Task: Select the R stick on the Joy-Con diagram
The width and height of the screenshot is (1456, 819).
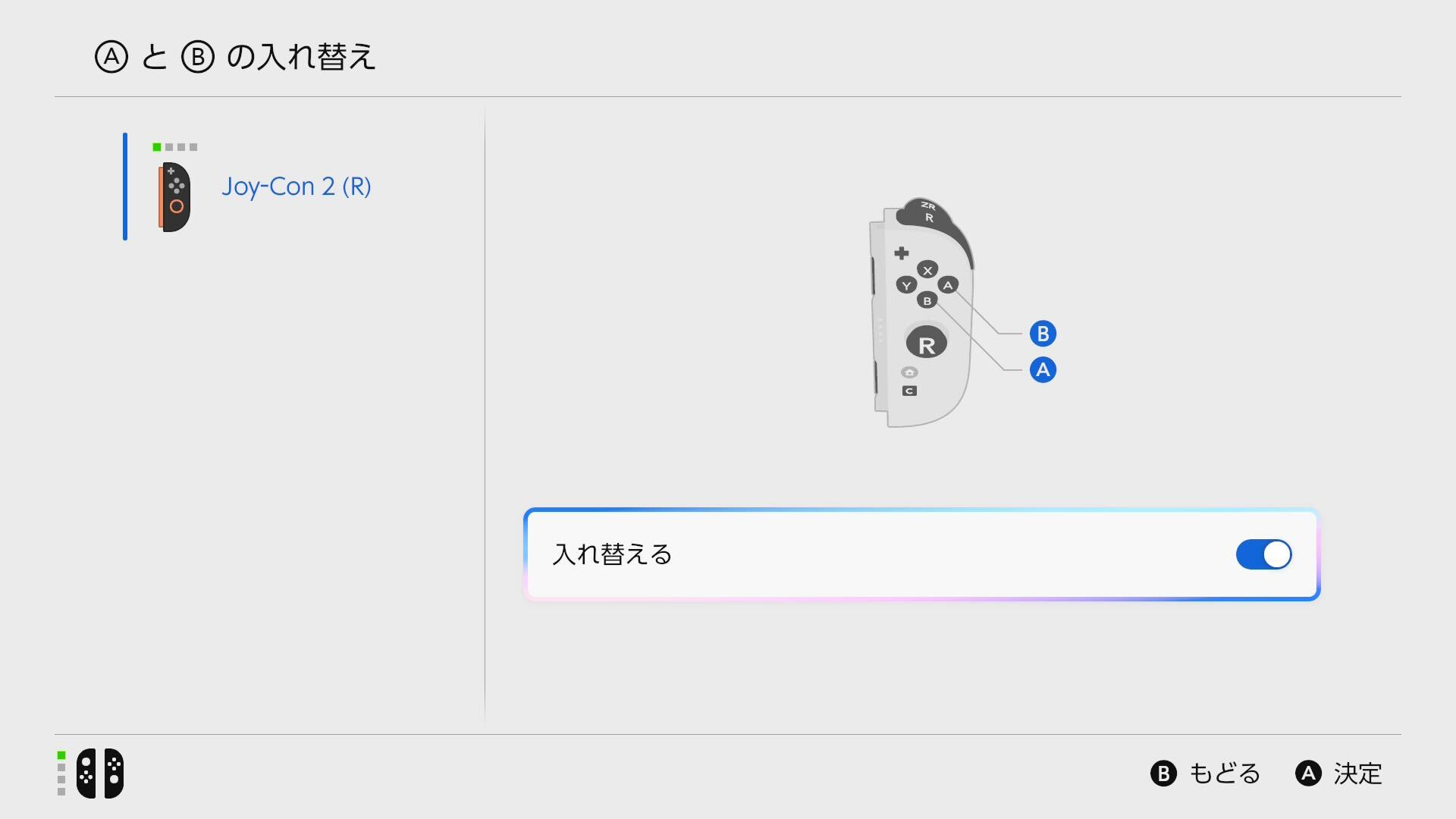Action: (x=927, y=344)
